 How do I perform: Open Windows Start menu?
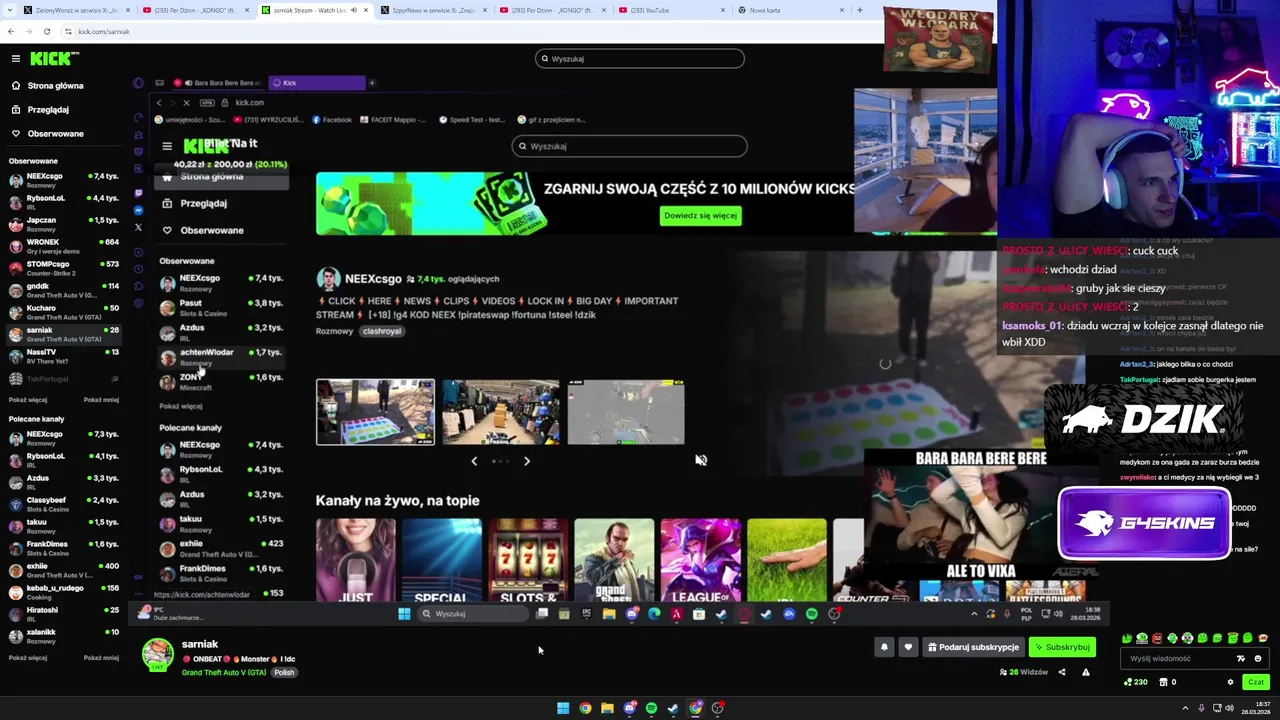[x=563, y=708]
